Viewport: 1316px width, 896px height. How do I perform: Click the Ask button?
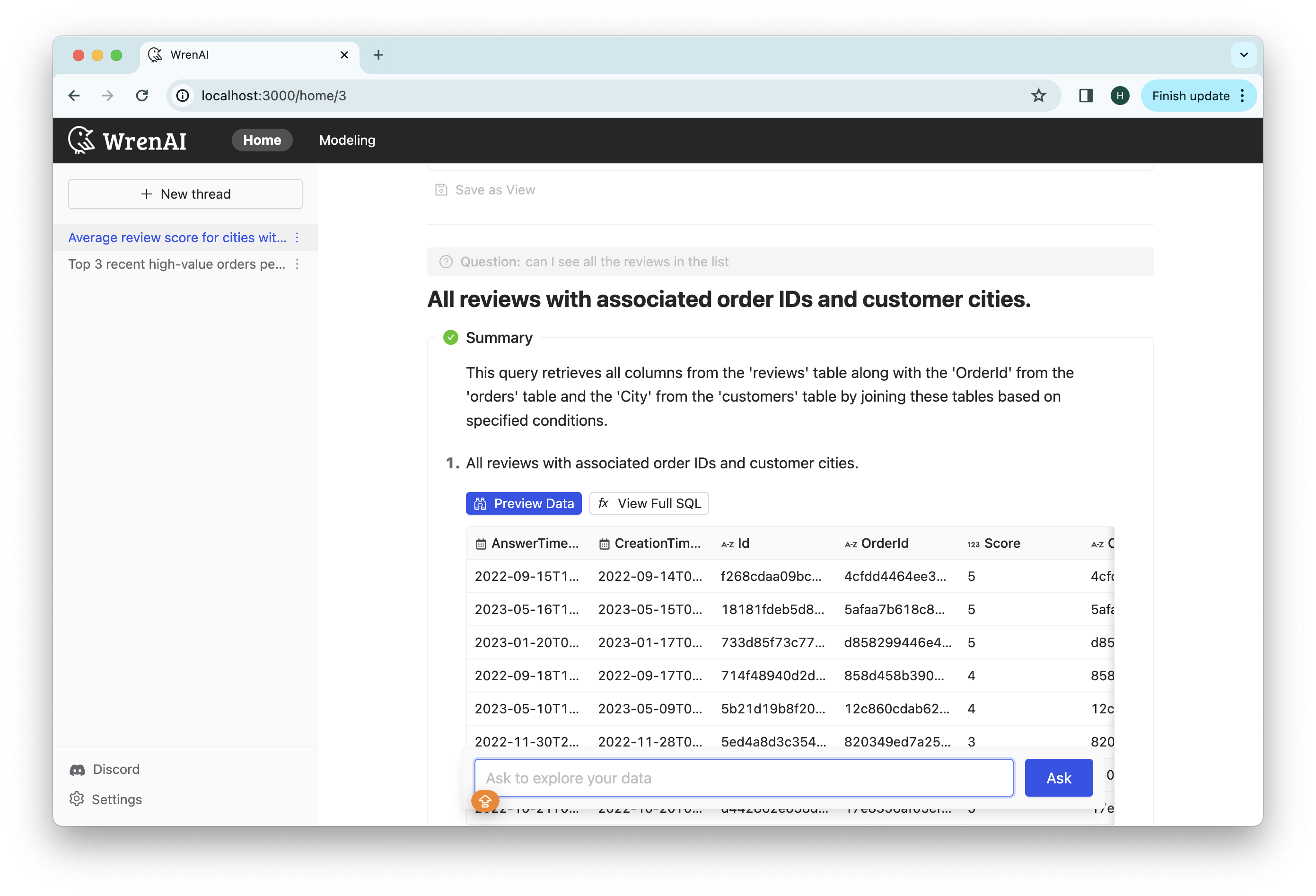[1058, 778]
